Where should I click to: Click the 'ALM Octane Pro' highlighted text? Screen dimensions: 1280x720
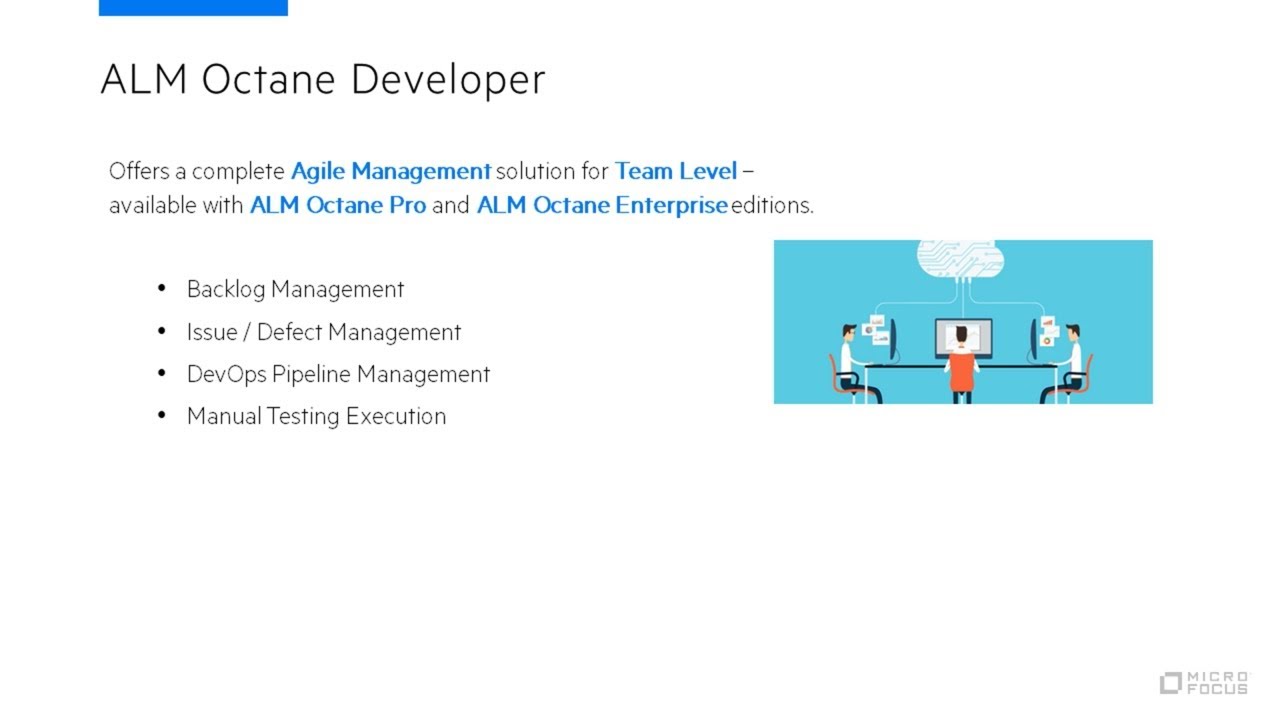pos(338,205)
